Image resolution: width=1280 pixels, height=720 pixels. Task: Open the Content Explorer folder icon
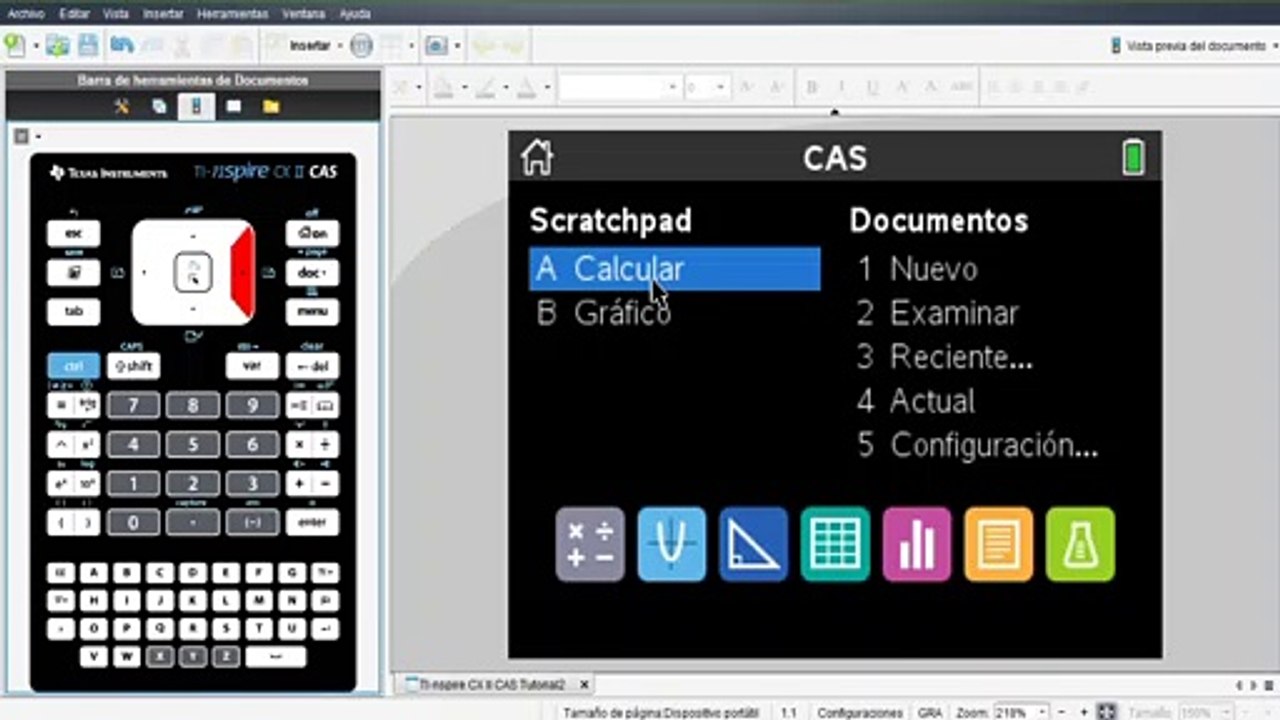271,106
